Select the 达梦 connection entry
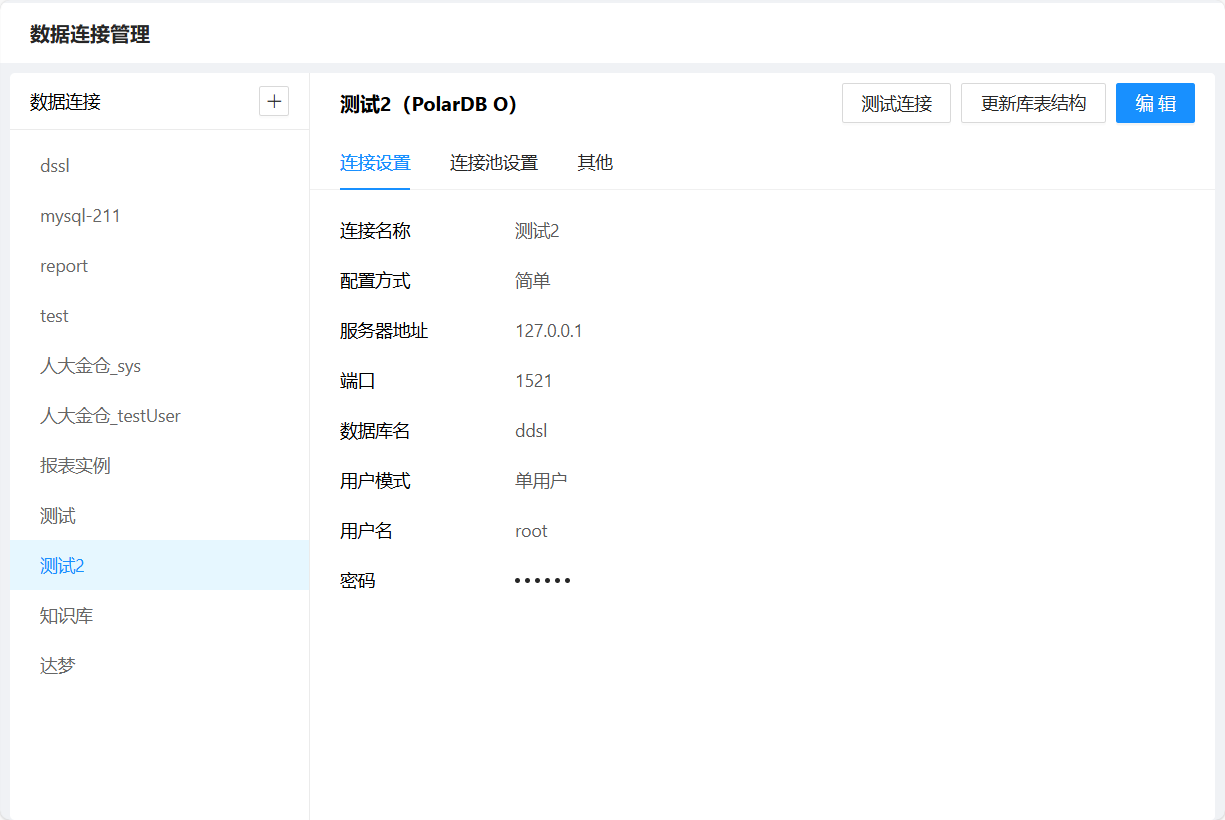Image resolution: width=1225 pixels, height=820 pixels. tap(58, 666)
